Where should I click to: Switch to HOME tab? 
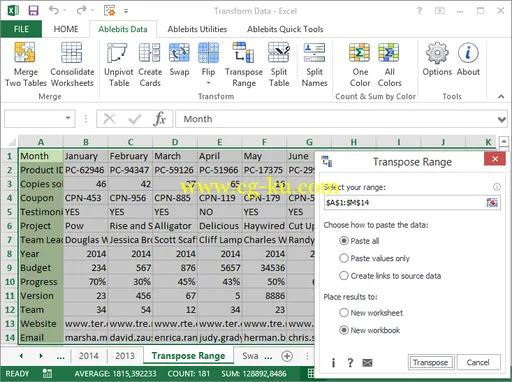pyautogui.click(x=66, y=29)
